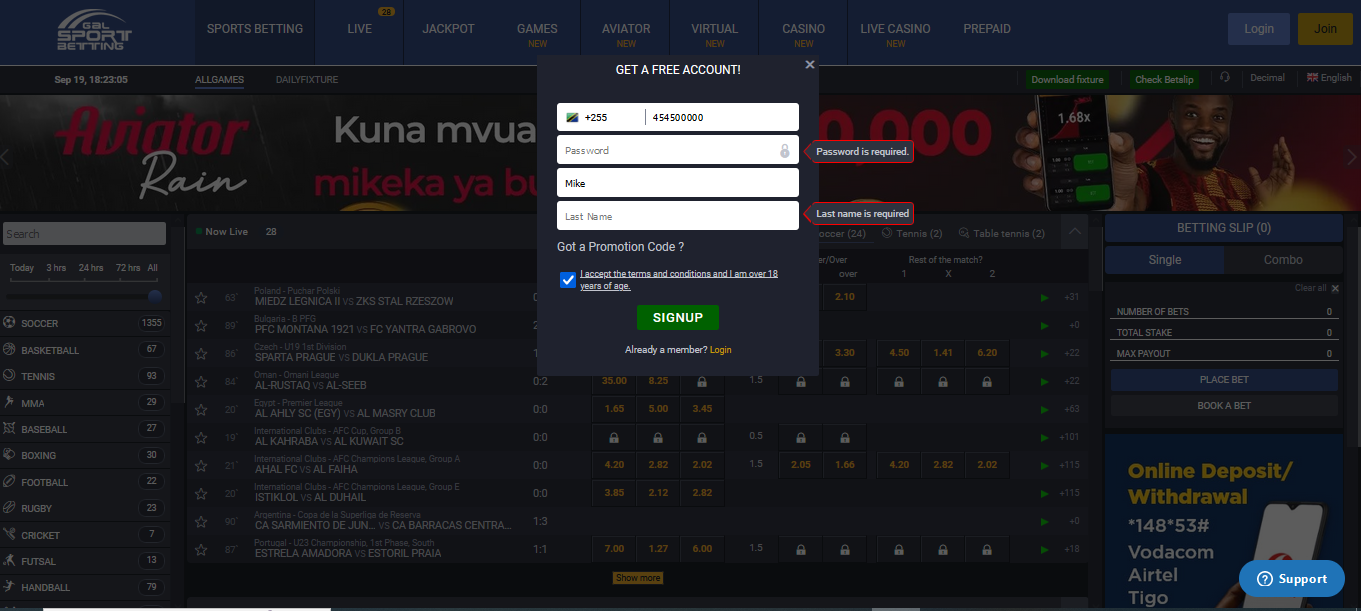Switch to the Daily Fixture tab
The image size is (1361, 611).
(x=307, y=79)
